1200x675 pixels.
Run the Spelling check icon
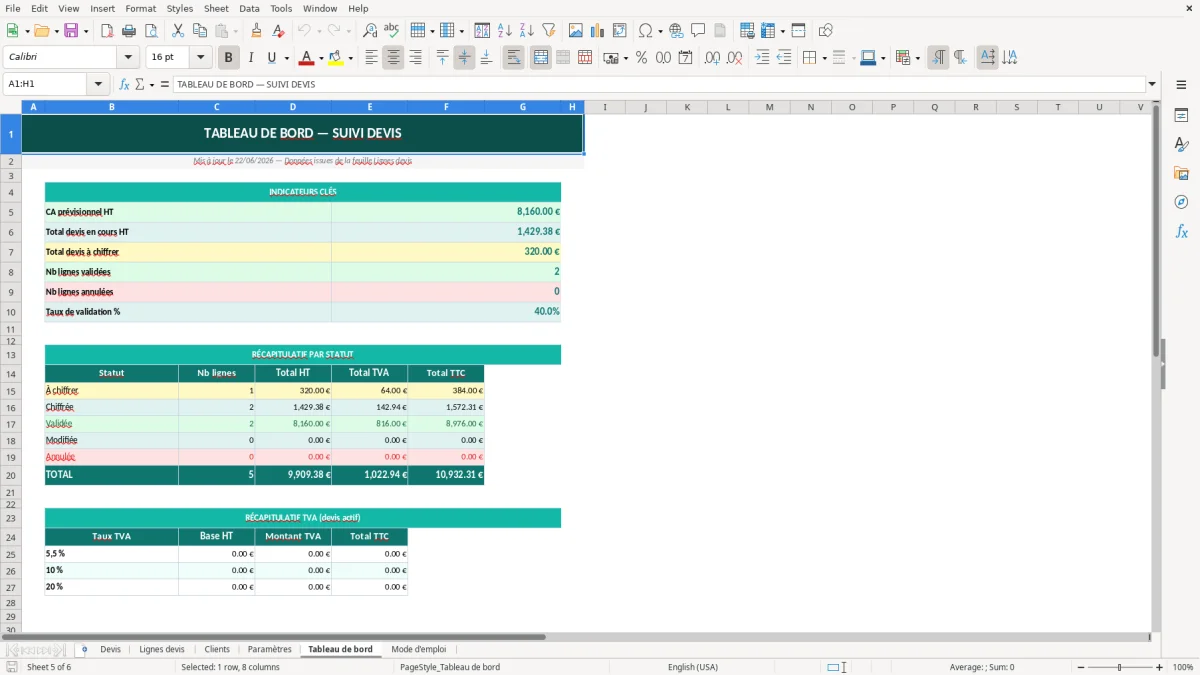pos(392,31)
